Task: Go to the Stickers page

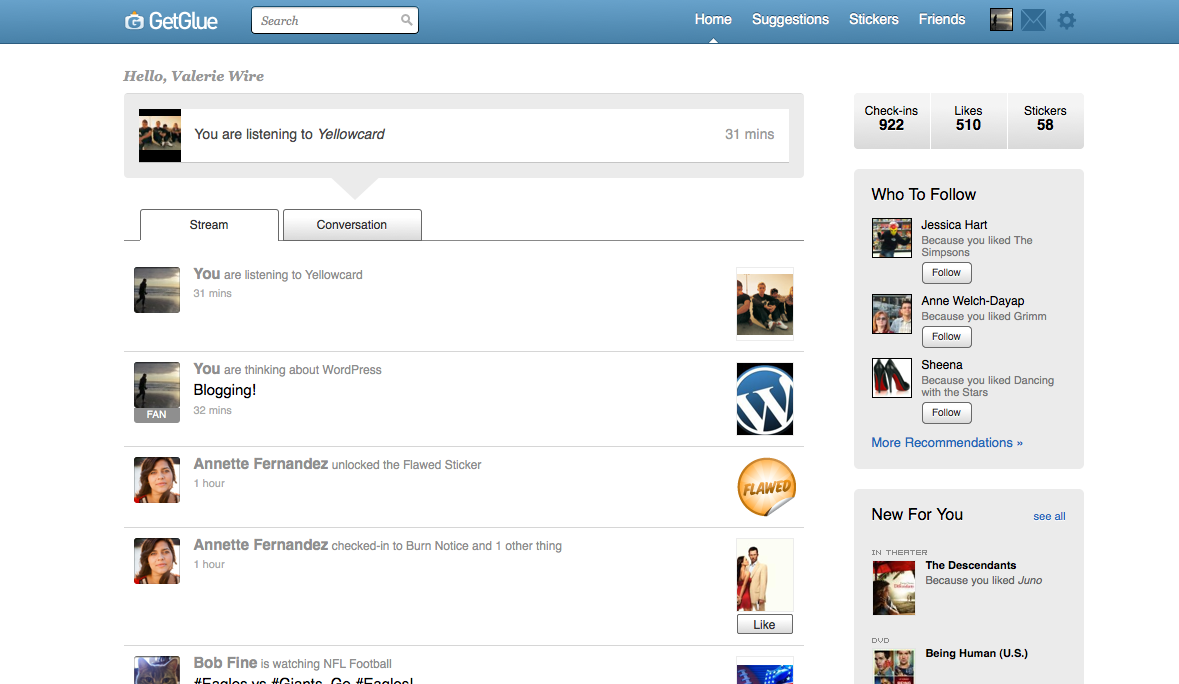Action: [x=873, y=20]
